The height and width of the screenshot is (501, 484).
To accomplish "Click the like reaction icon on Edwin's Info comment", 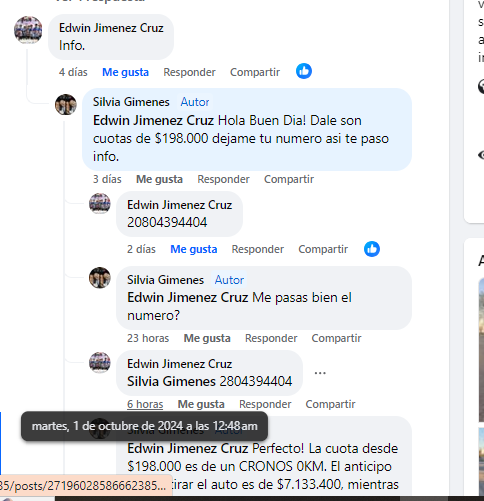I will (x=304, y=71).
